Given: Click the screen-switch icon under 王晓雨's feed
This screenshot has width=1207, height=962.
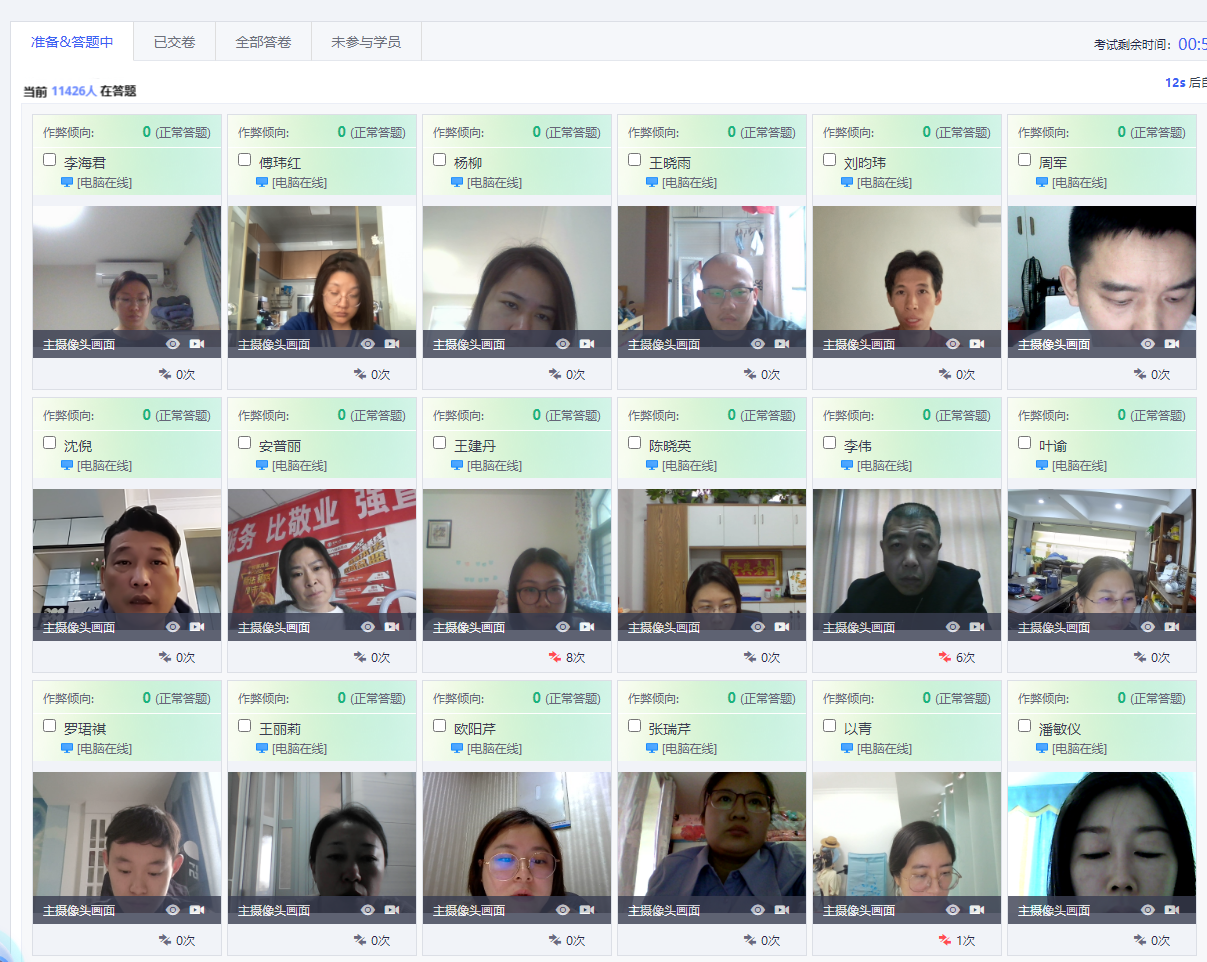Looking at the screenshot, I should (750, 375).
